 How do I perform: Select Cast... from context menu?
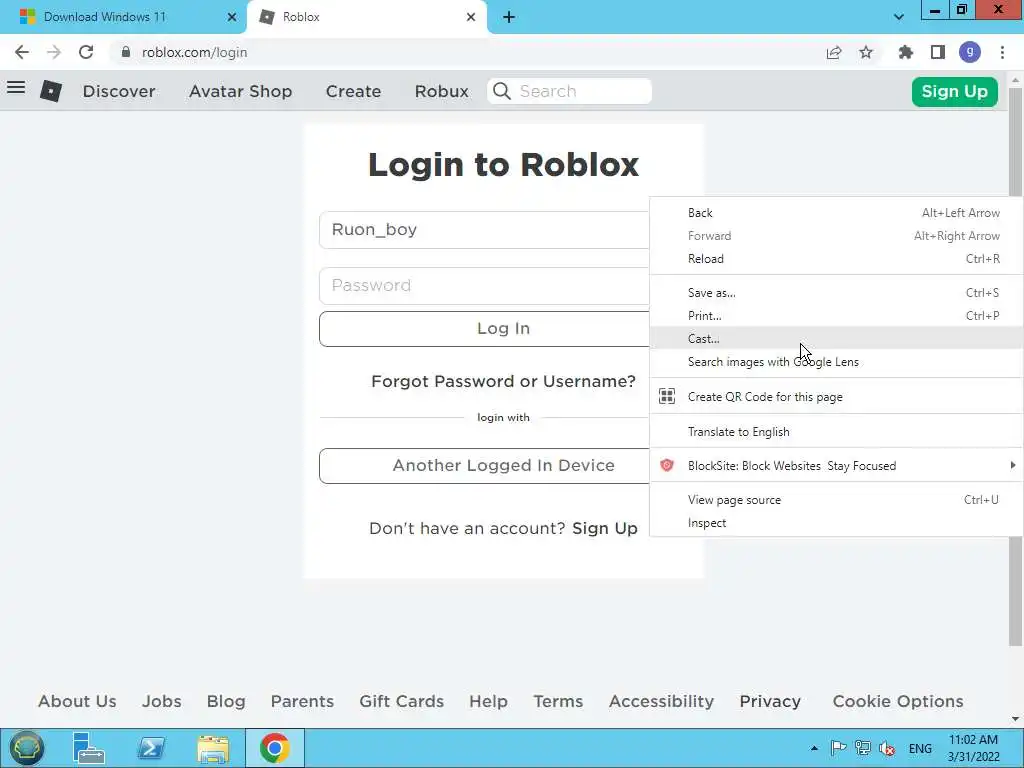tap(837, 338)
